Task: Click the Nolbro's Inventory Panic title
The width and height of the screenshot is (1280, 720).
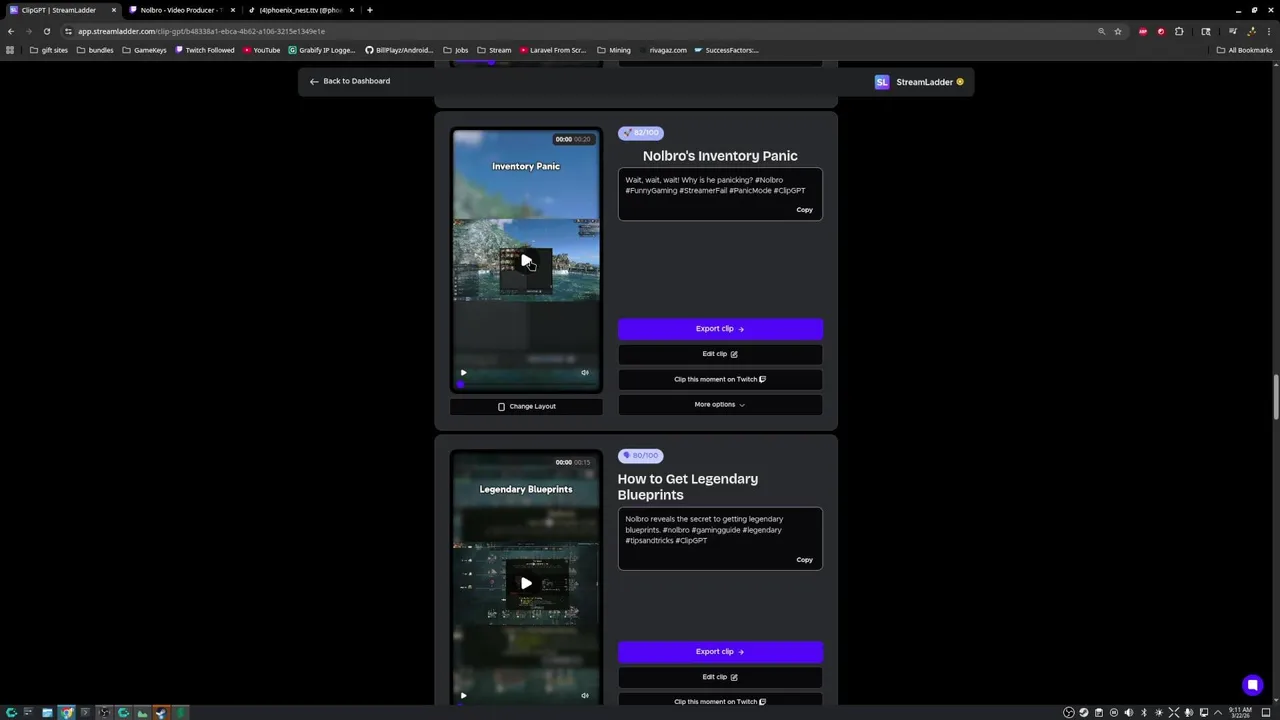Action: pos(720,156)
